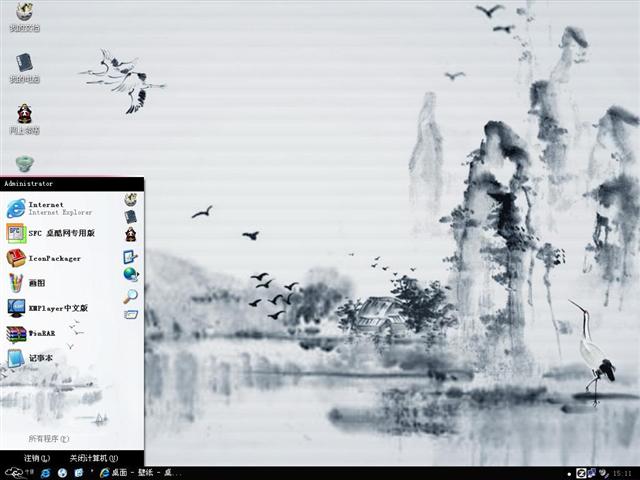Open the control panel icon with checkmark
Image resolution: width=640 pixels, height=480 pixels.
pos(130,256)
